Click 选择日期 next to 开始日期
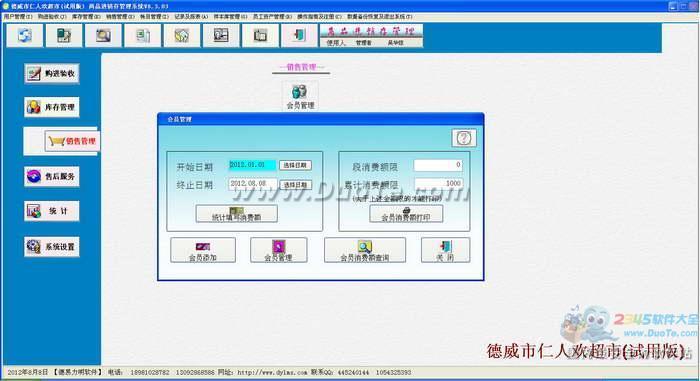This screenshot has width=700, height=381. pyautogui.click(x=295, y=165)
